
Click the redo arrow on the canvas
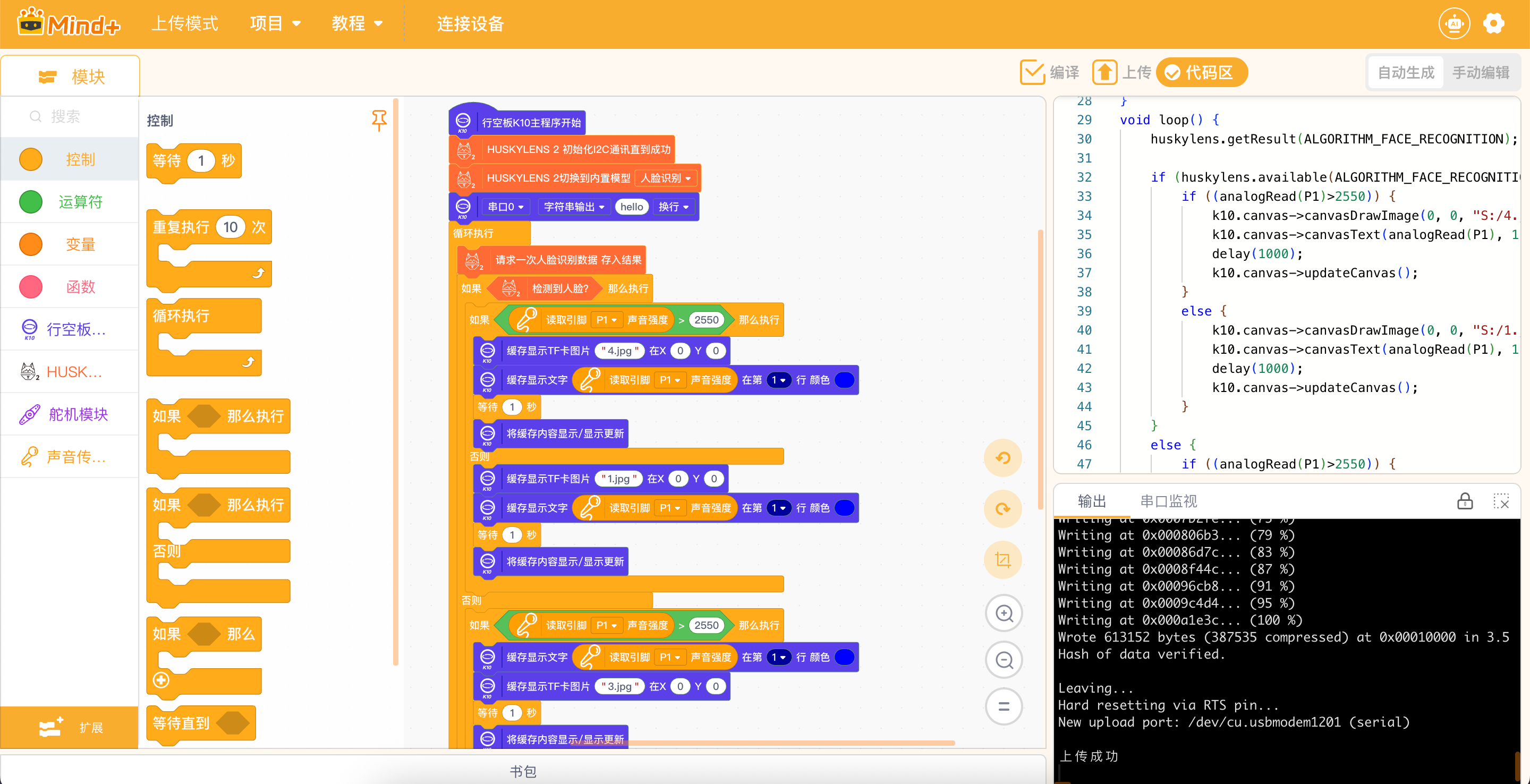pos(1002,509)
